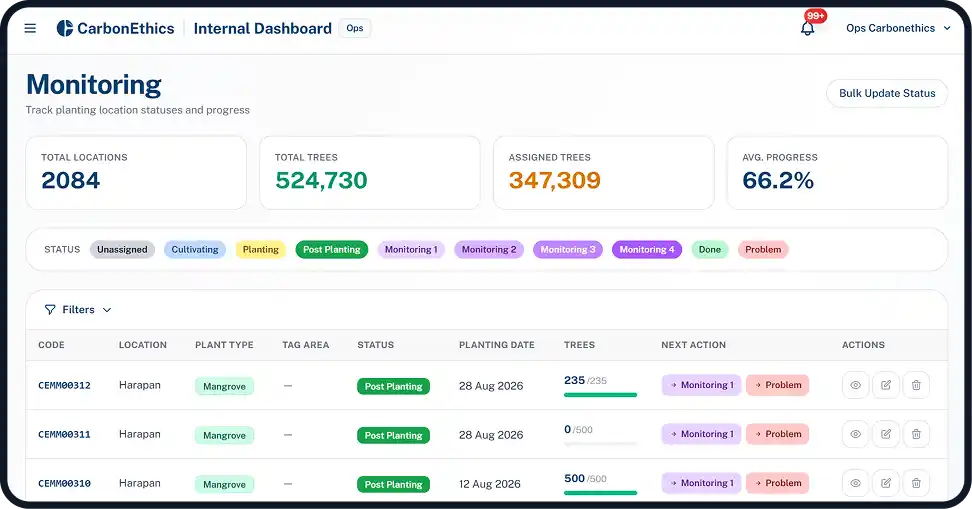Click the Total Trees 524,730 card
This screenshot has width=972, height=509.
pyautogui.click(x=369, y=173)
